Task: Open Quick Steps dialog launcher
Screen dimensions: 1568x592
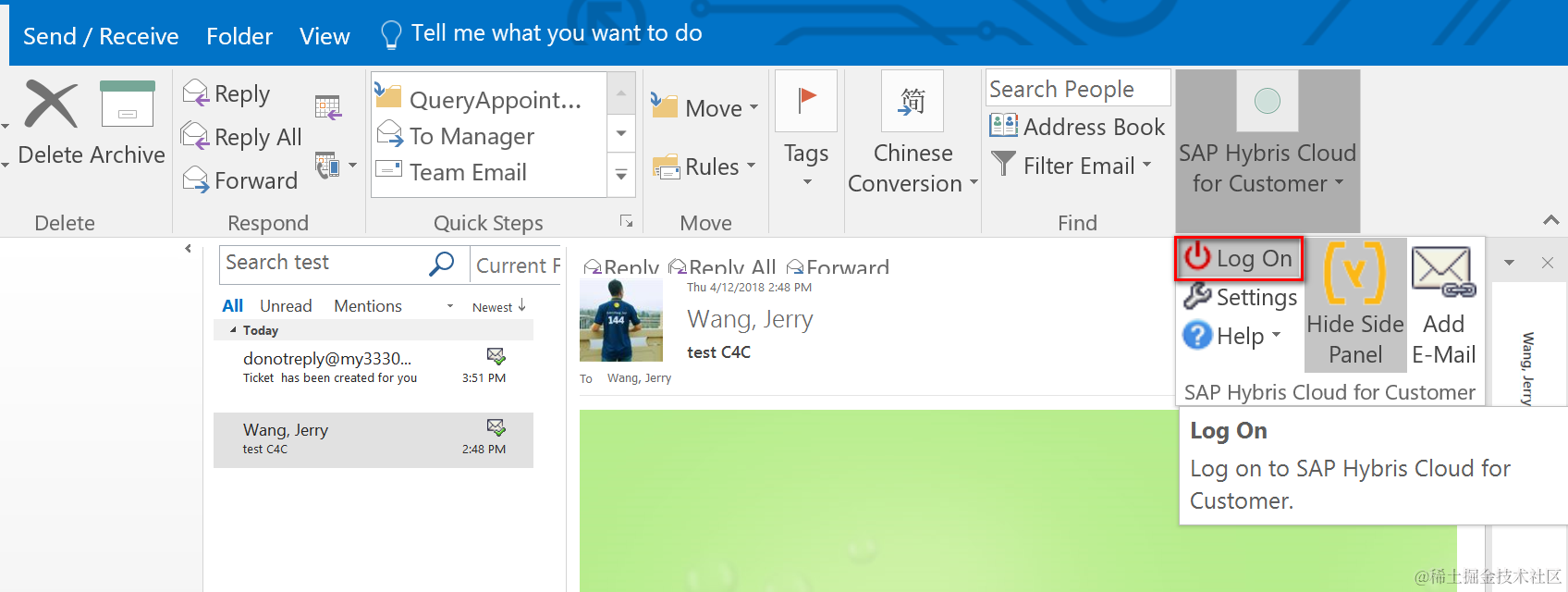Action: coord(626,221)
